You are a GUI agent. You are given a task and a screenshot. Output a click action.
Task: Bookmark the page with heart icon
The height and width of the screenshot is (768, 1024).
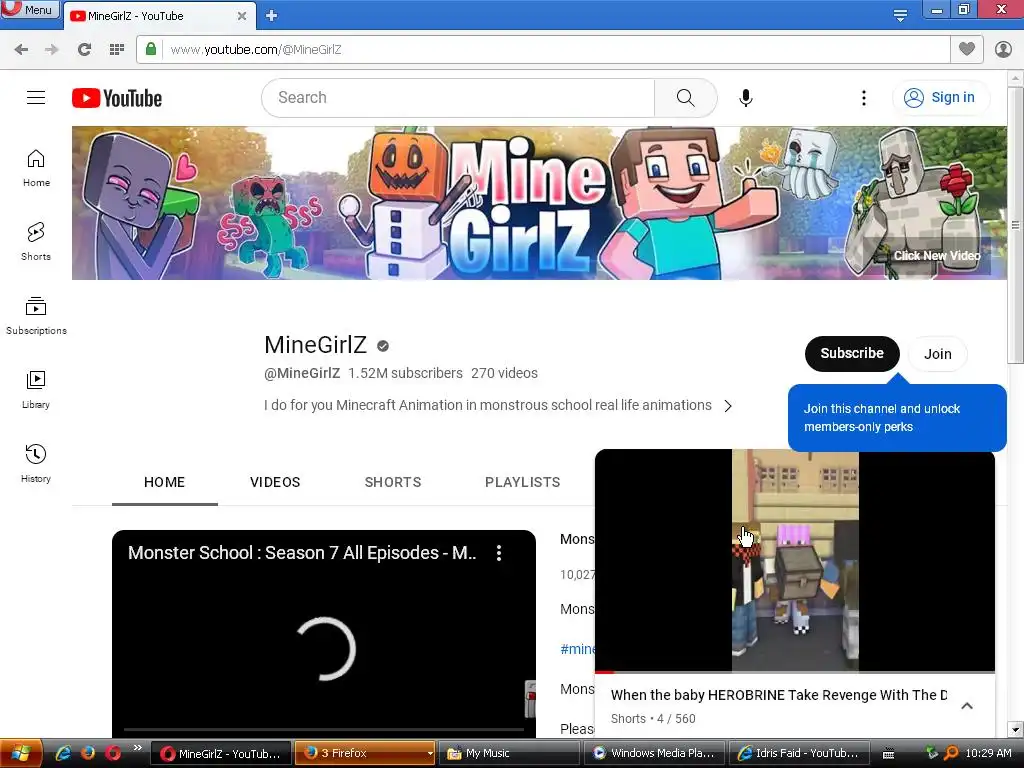coord(967,49)
